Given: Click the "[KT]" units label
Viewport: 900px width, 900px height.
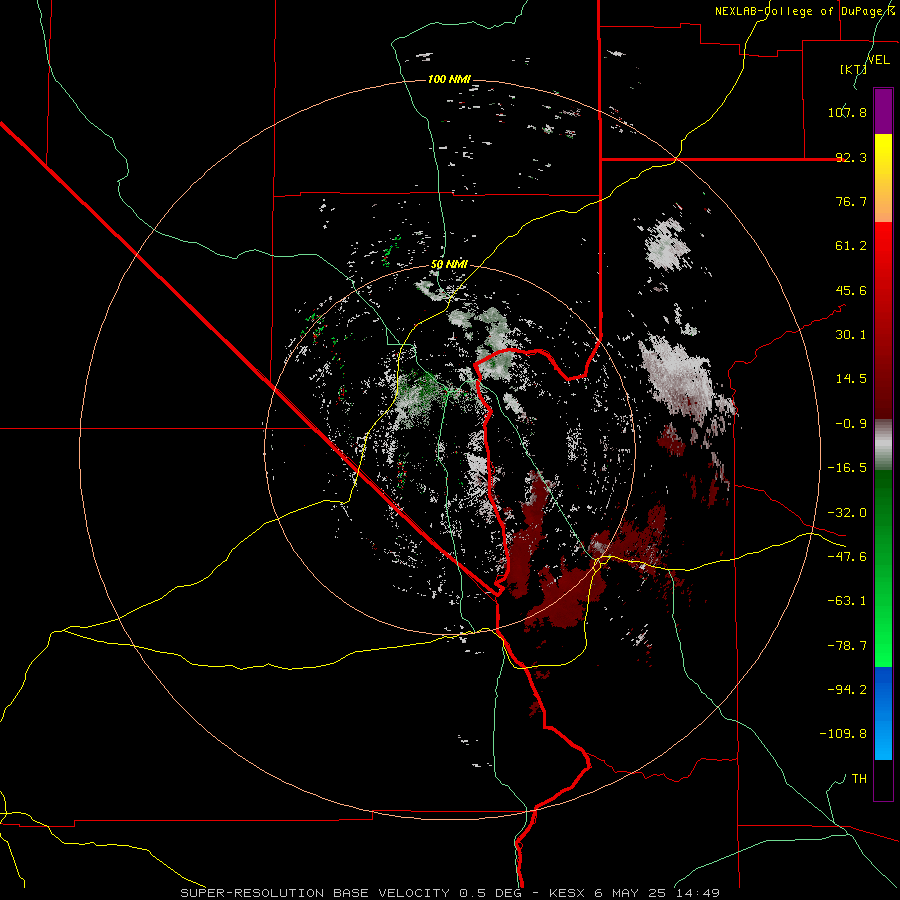Looking at the screenshot, I should click(853, 69).
